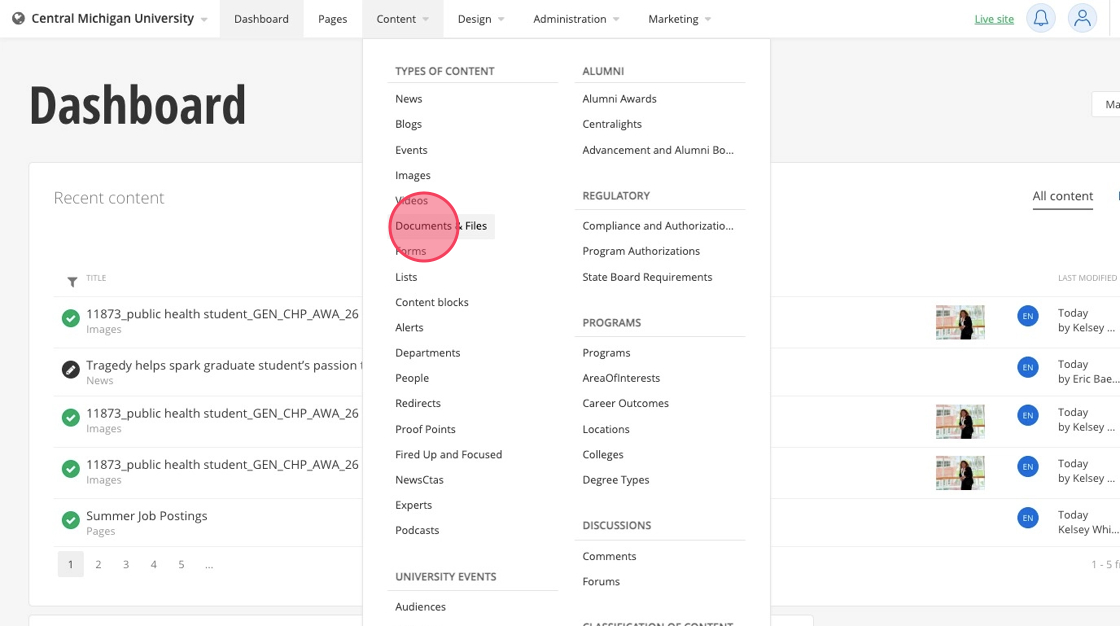1120x626 pixels.
Task: Choose Events from the menu
Action: coord(411,150)
